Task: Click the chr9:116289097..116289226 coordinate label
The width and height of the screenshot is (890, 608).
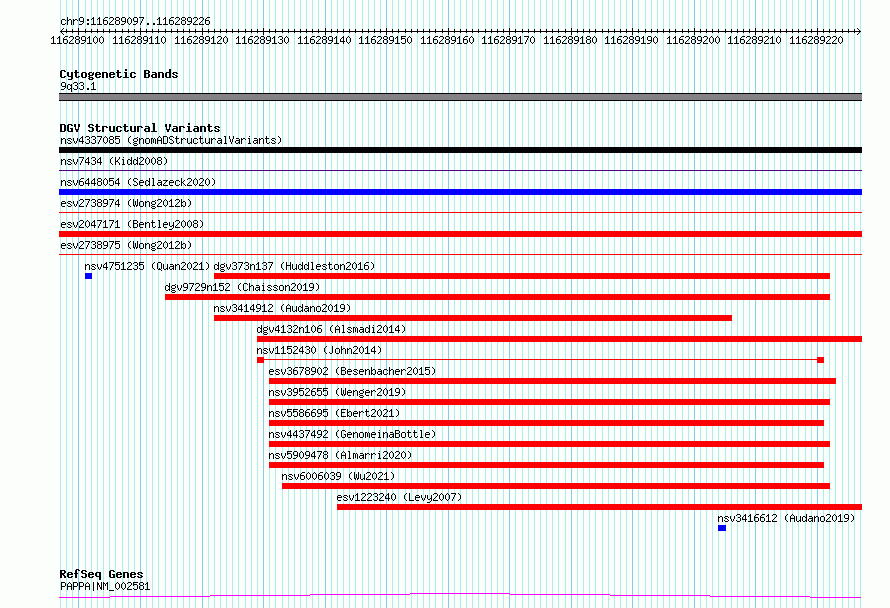Action: pos(135,21)
